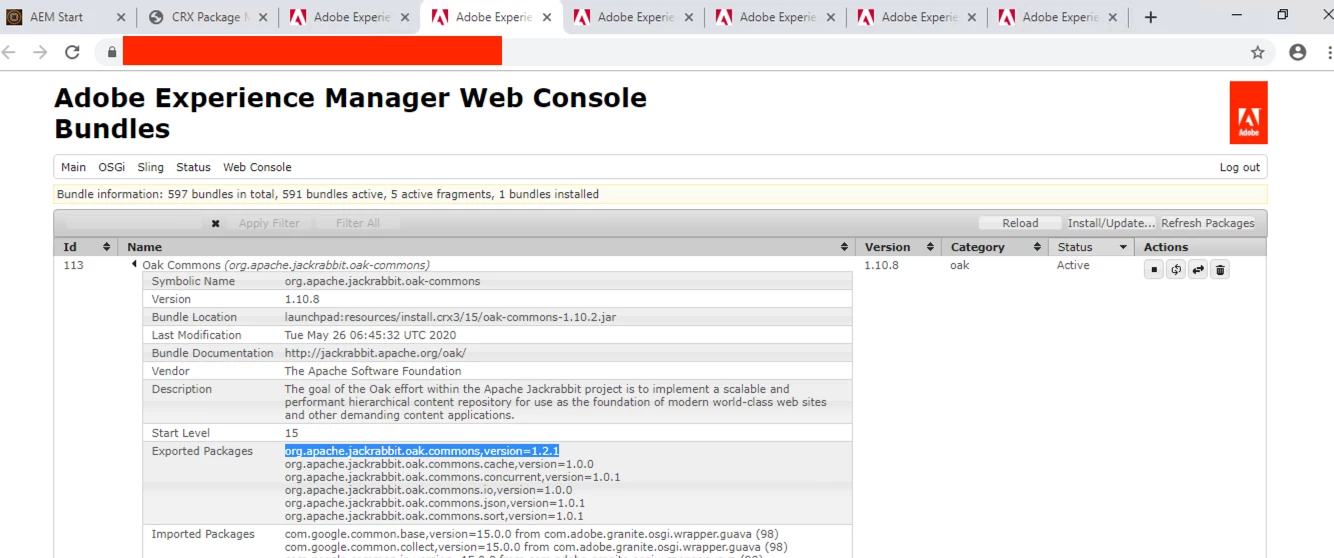Open the Web Console menu

point(257,167)
